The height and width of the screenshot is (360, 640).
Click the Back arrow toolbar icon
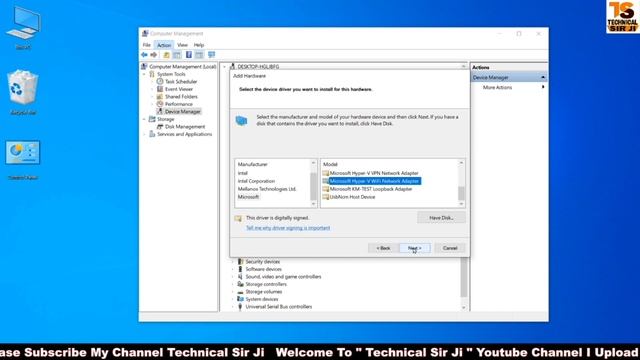[x=144, y=55]
